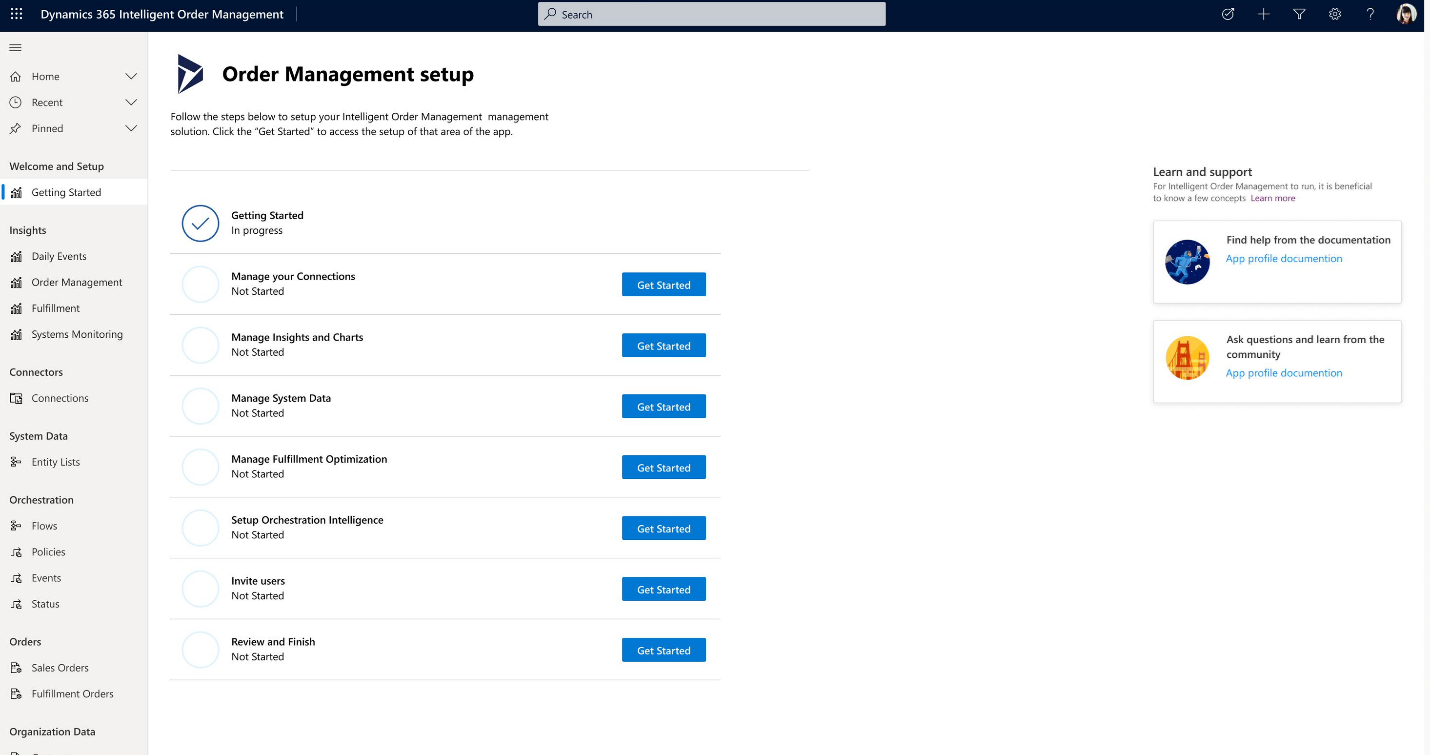
Task: Check the Manage your Connections step circle
Action: pos(200,284)
